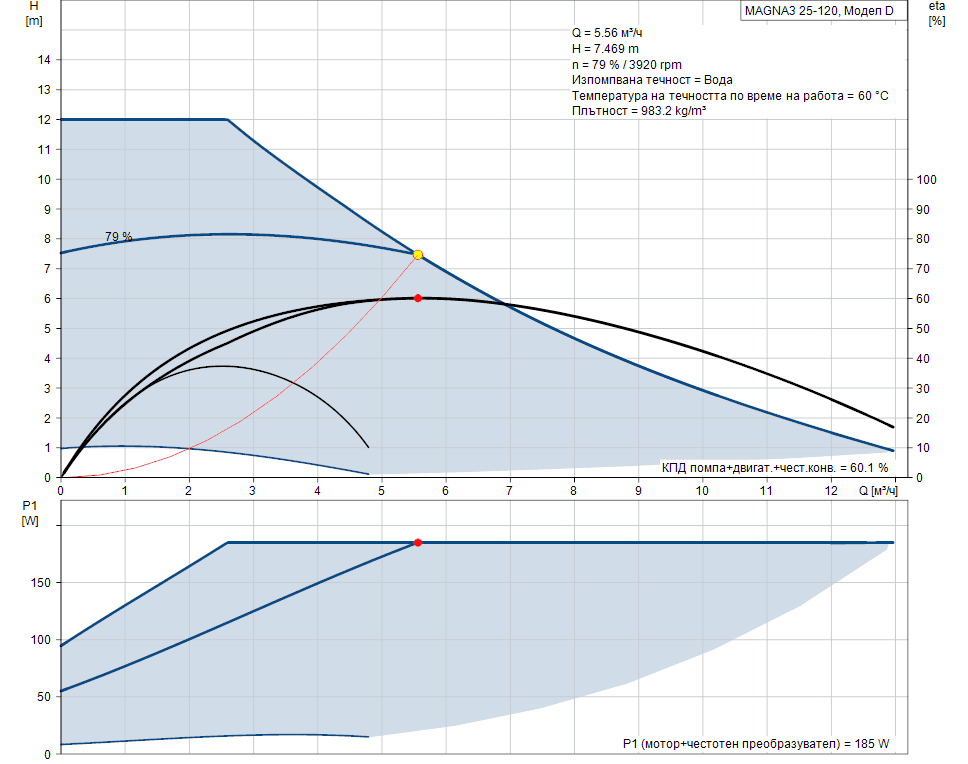This screenshot has height=764, width=968.
Task: Select the yellow duty point marker
Action: coord(417,254)
